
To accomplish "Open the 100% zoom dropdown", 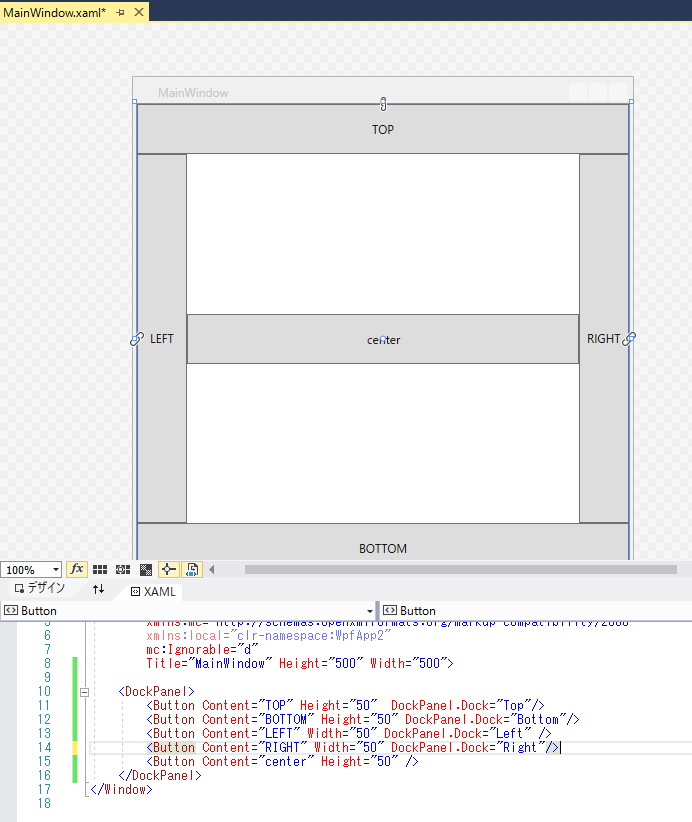I will [56, 570].
